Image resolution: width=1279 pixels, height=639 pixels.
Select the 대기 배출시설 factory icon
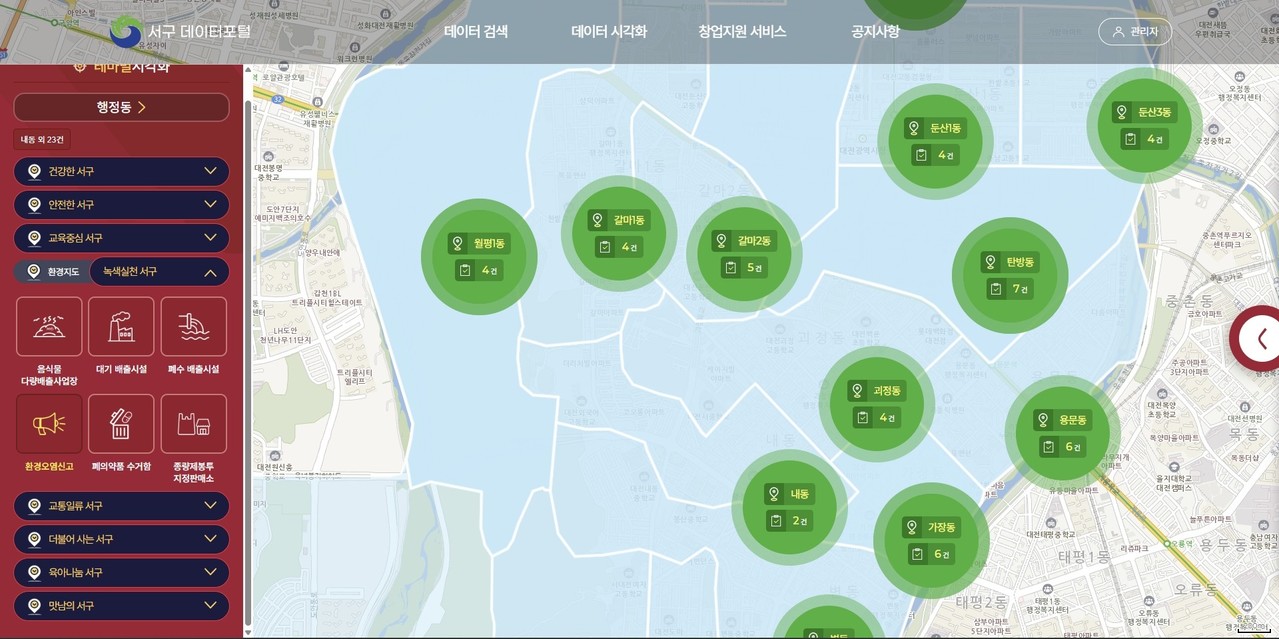click(121, 327)
